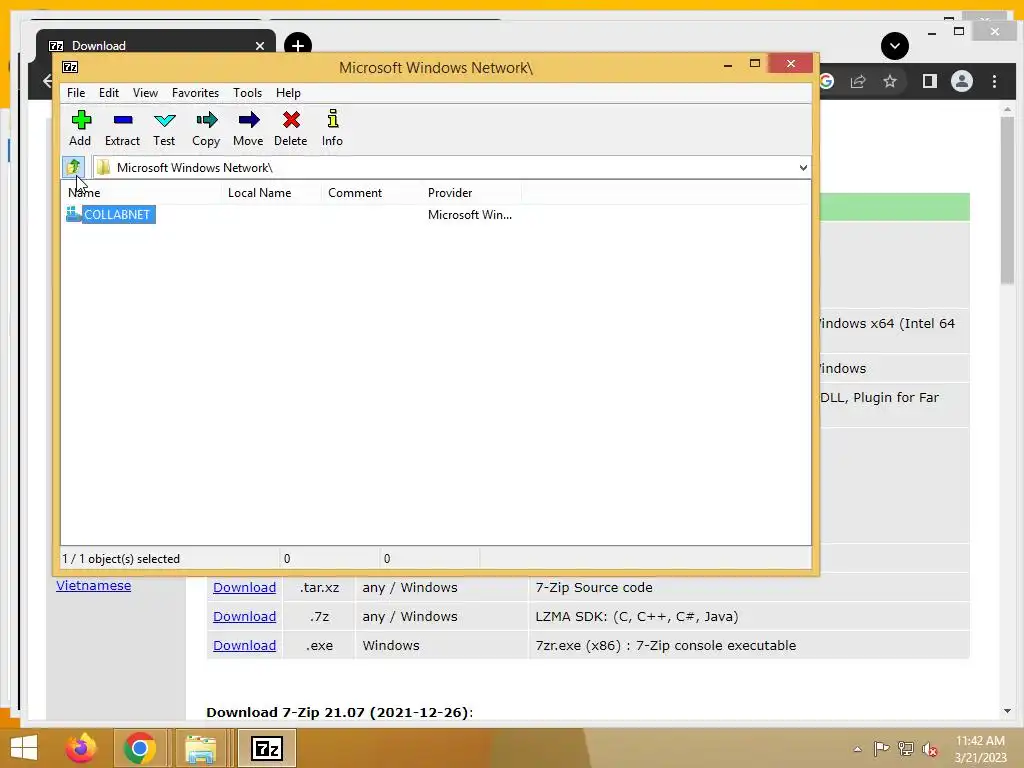1024x768 pixels.
Task: Sort by the Local Name column
Action: 271,193
